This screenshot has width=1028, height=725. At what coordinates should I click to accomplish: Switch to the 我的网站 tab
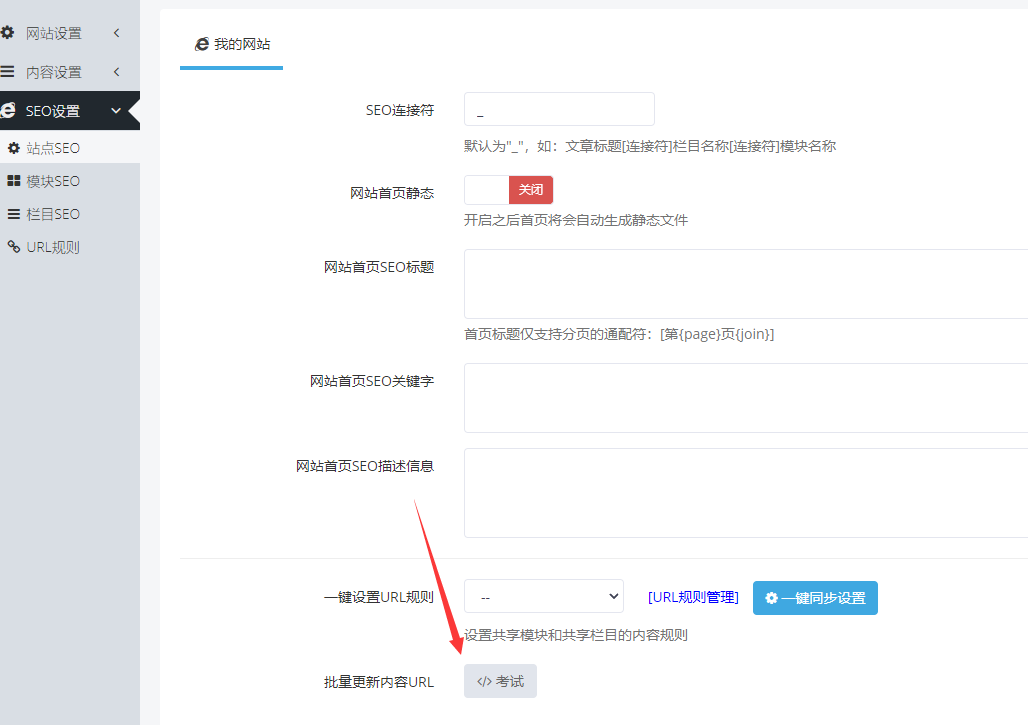[231, 45]
